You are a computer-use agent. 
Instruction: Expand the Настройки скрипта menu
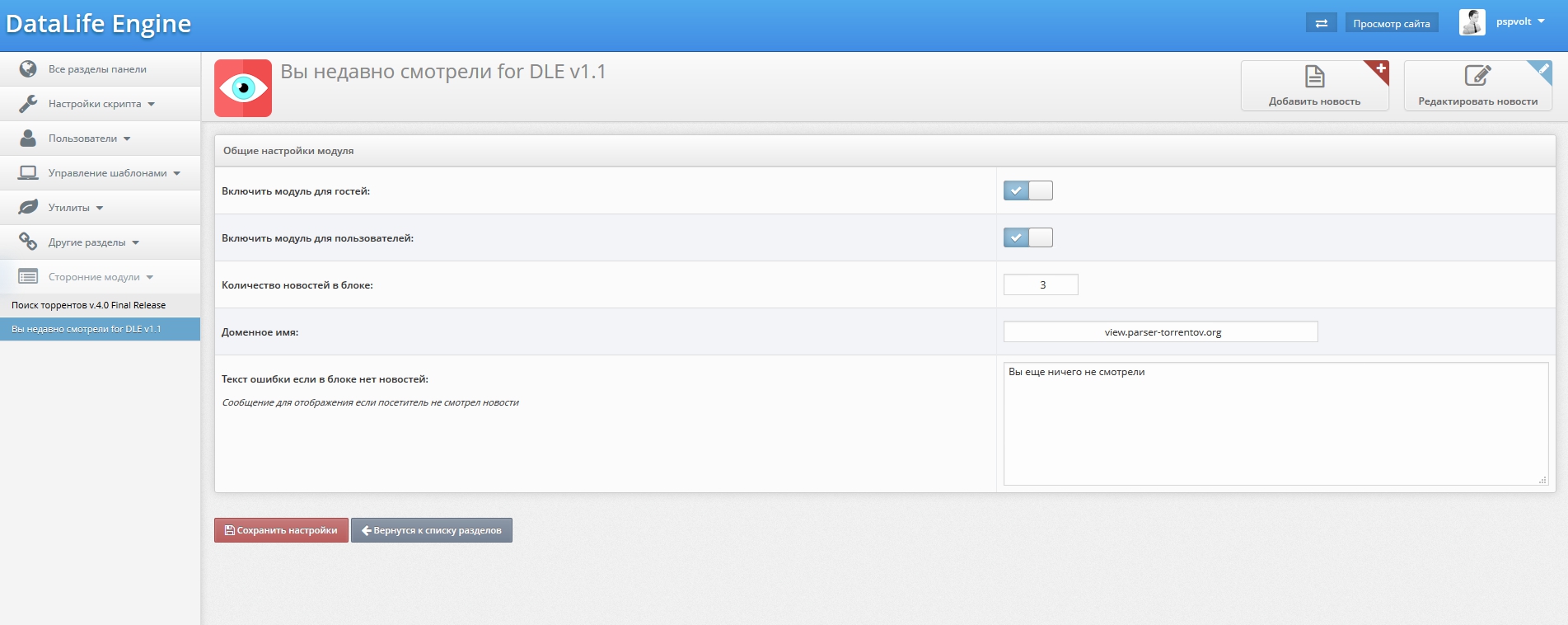pyautogui.click(x=101, y=104)
